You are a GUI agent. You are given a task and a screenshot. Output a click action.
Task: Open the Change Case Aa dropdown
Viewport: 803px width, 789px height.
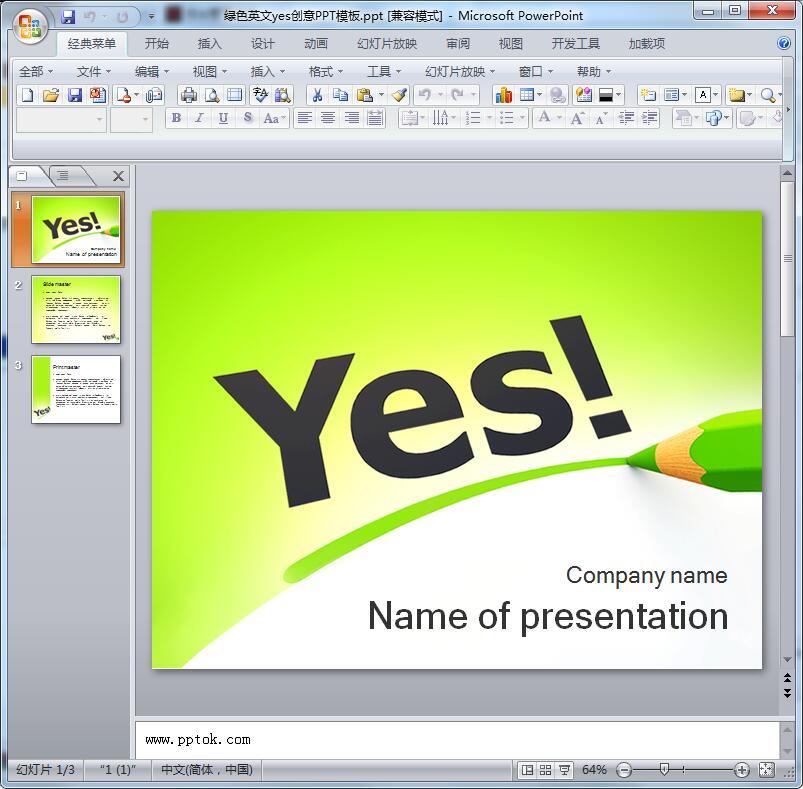click(x=274, y=118)
